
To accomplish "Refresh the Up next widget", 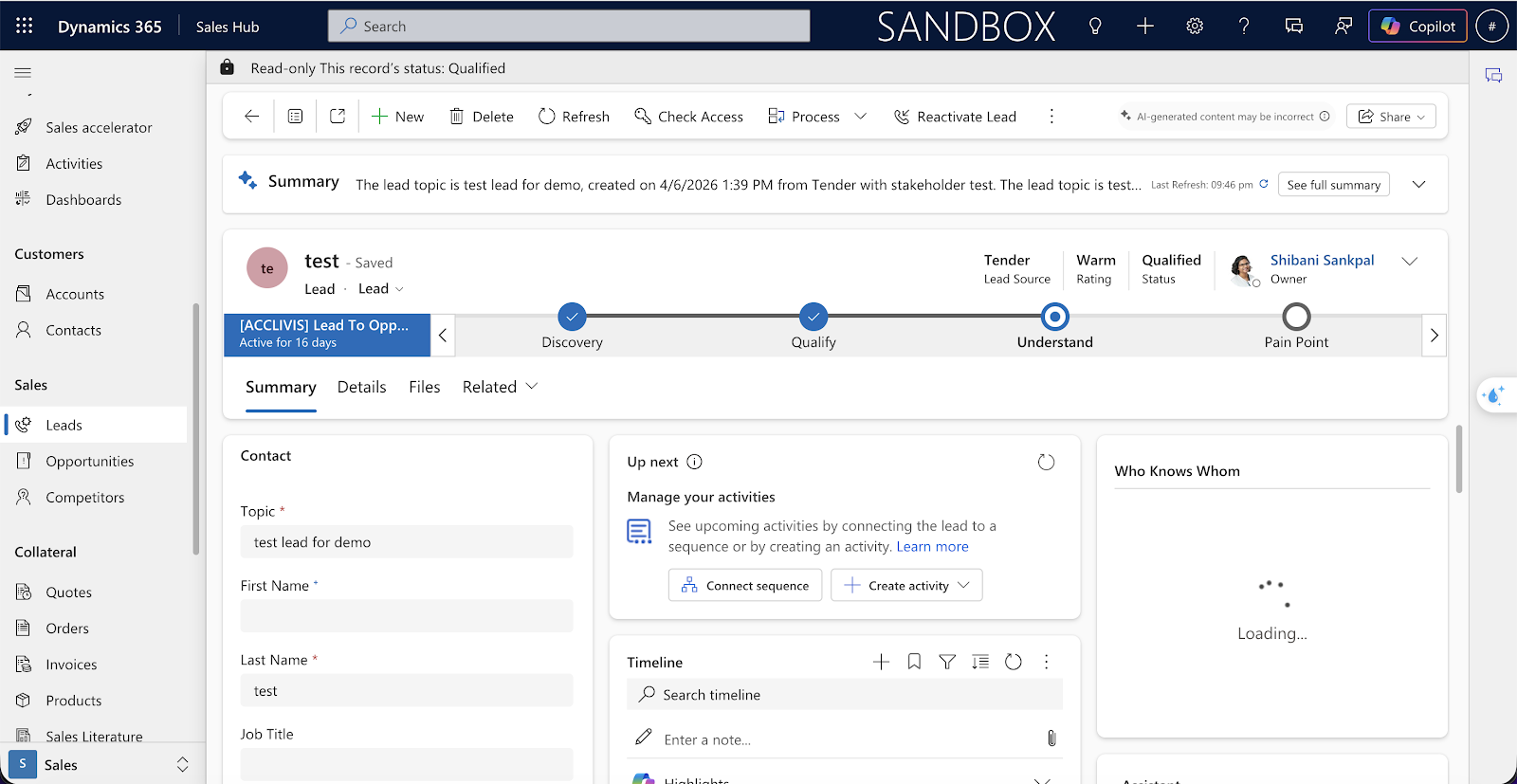I will coord(1046,462).
